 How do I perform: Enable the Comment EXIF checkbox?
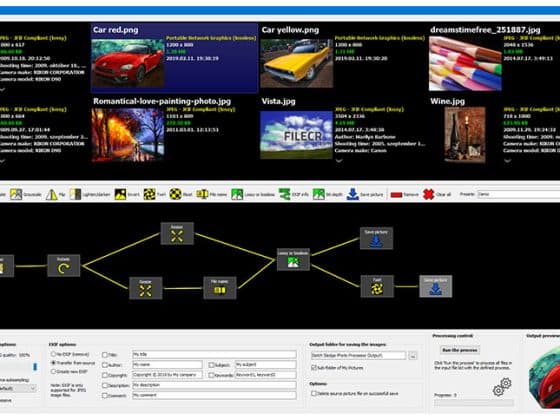[105, 395]
